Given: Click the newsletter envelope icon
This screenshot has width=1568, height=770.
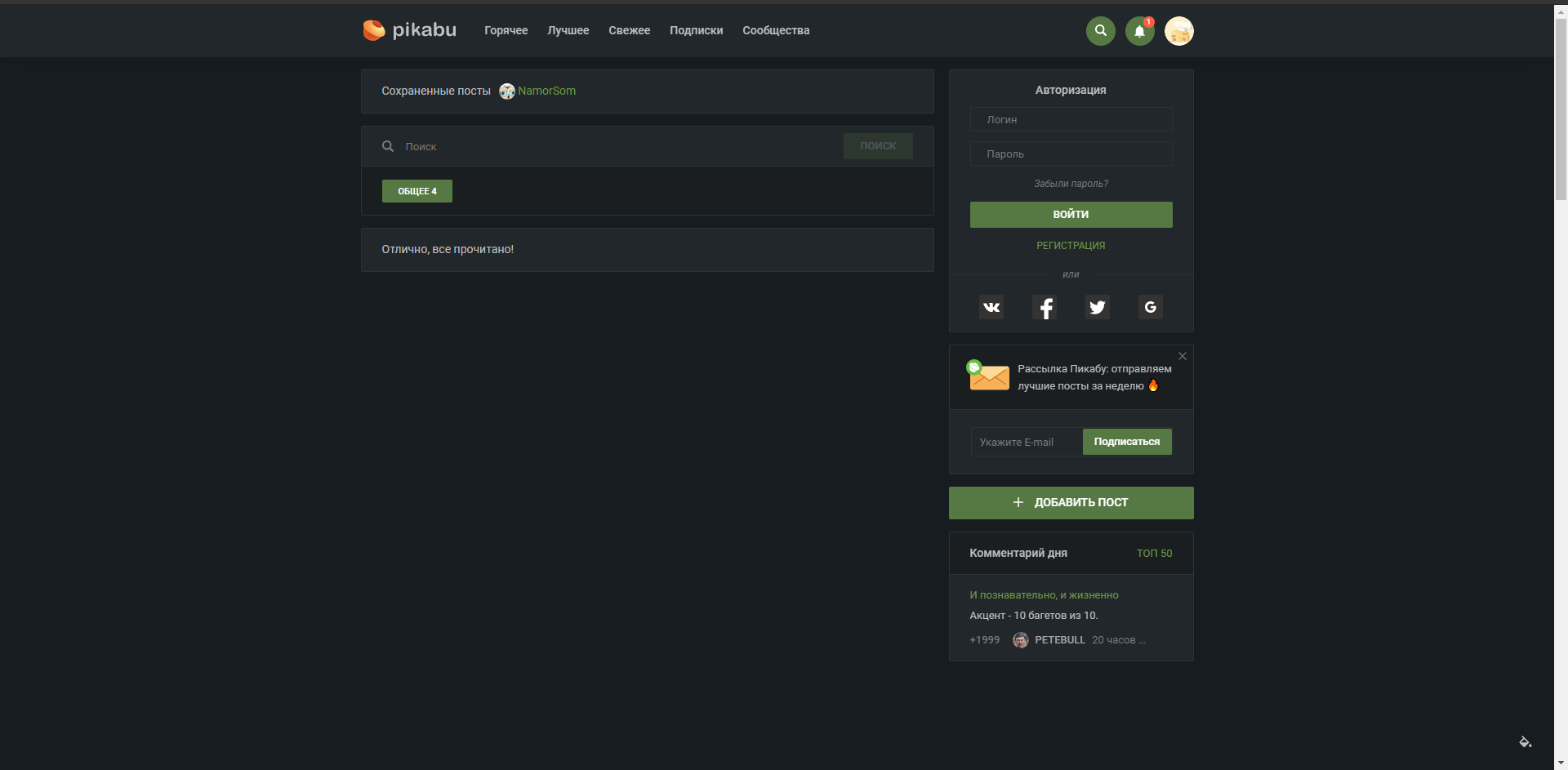Looking at the screenshot, I should (988, 376).
